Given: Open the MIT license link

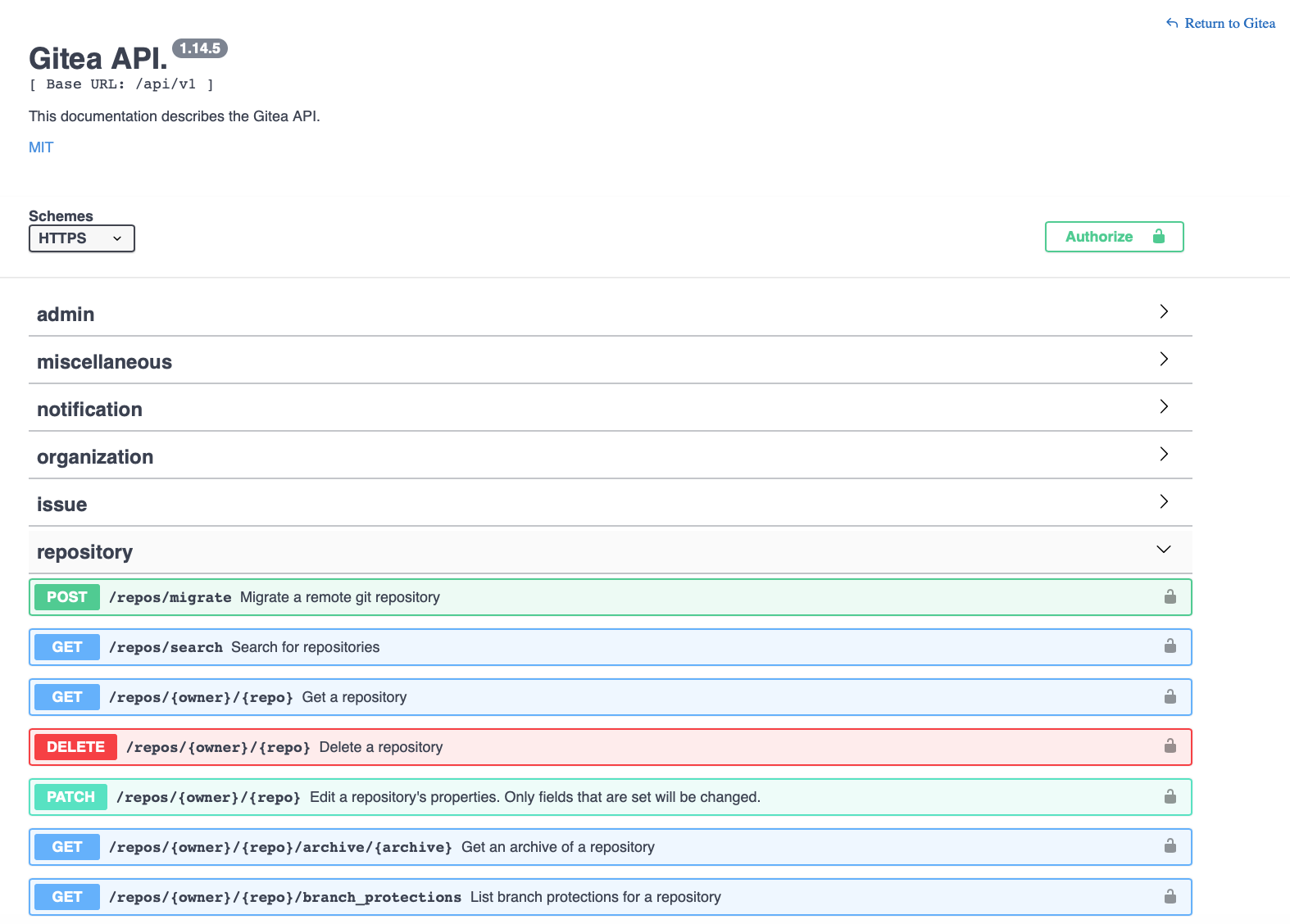Looking at the screenshot, I should pyautogui.click(x=41, y=147).
